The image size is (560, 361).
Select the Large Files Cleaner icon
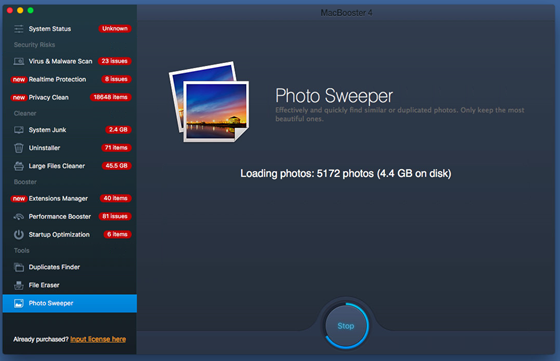pos(19,166)
